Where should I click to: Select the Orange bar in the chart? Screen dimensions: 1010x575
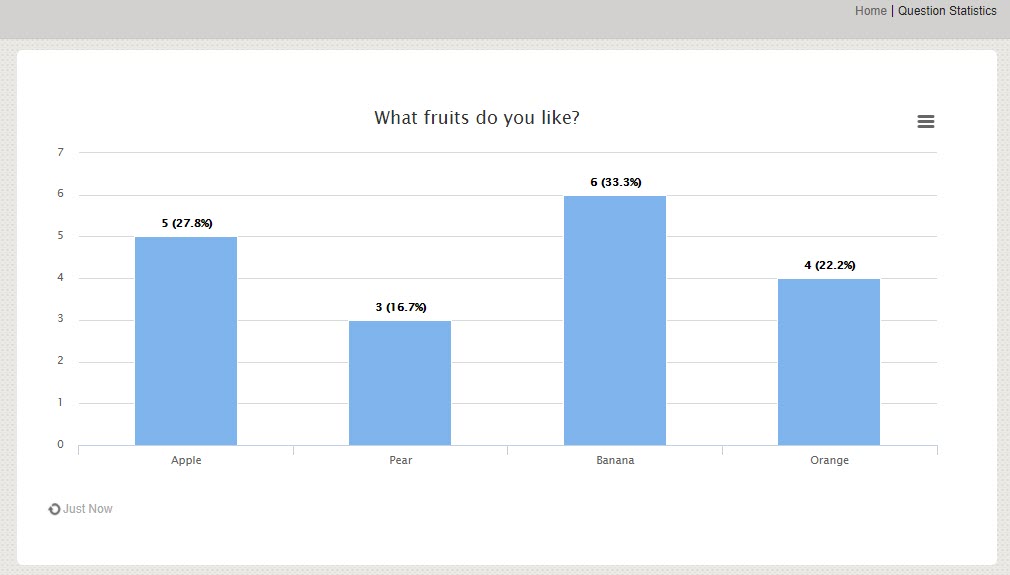click(829, 362)
